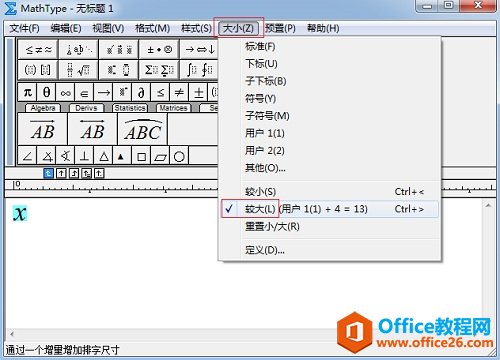Insert the parallelogram symbol

pyautogui.click(x=160, y=156)
